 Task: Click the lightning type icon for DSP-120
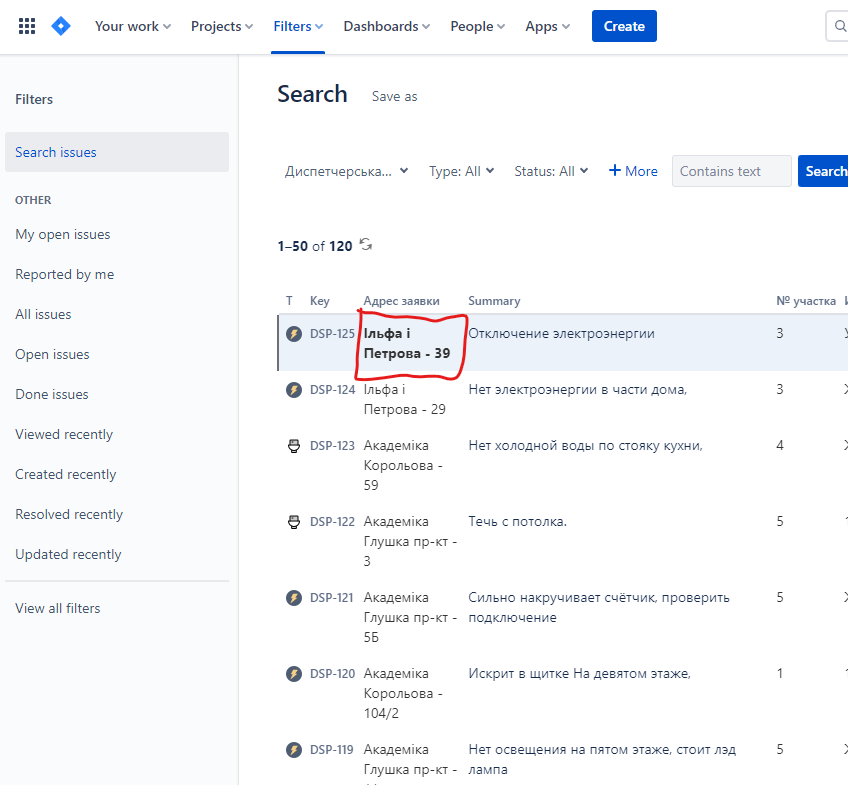coord(294,674)
